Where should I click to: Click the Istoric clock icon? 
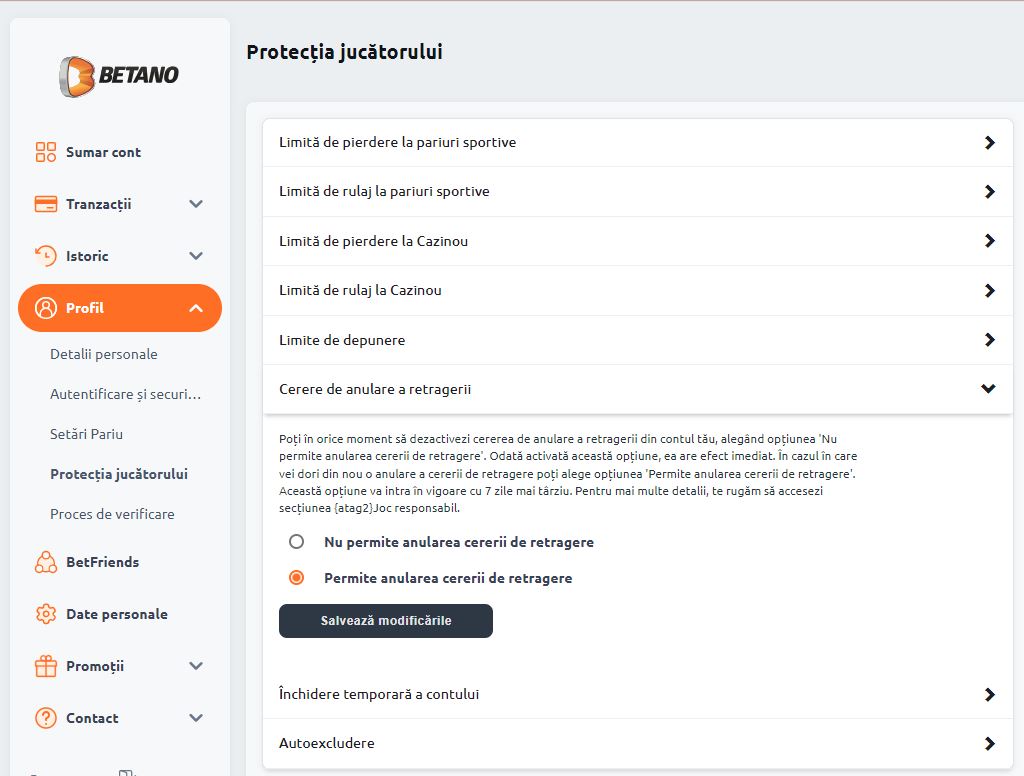click(x=46, y=256)
